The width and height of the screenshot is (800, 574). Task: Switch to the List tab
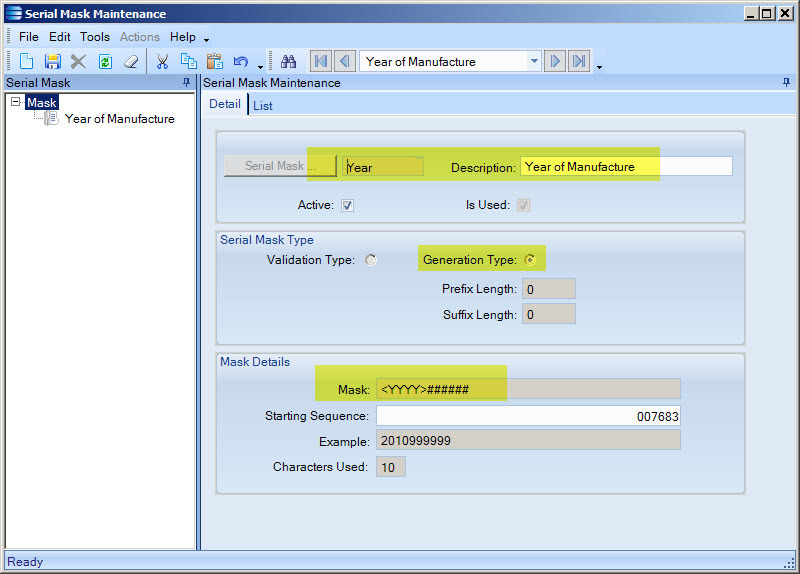263,105
